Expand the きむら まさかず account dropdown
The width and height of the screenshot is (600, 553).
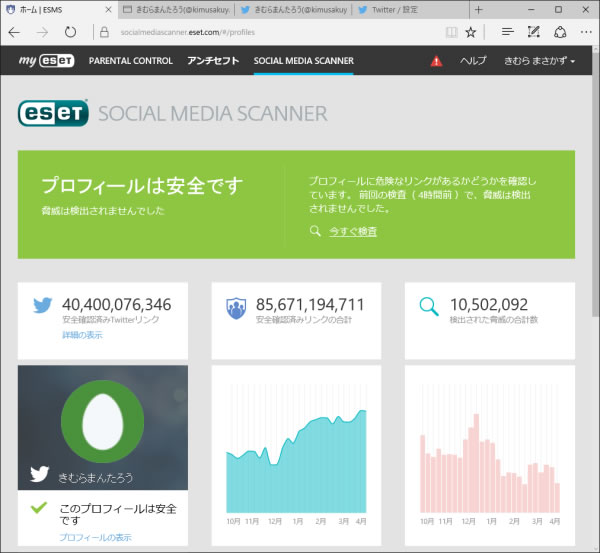[x=539, y=60]
